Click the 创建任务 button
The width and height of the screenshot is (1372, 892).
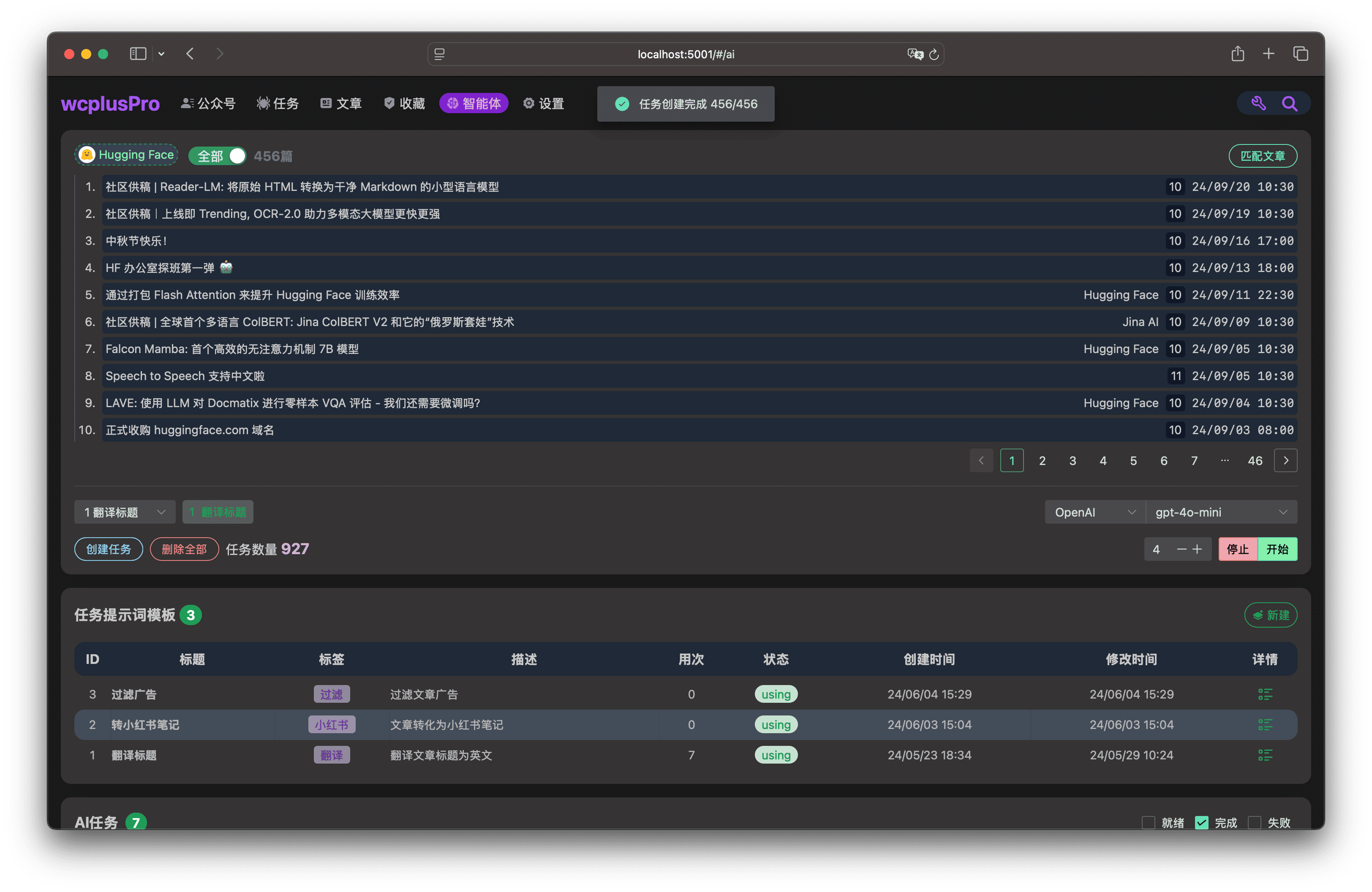(x=109, y=549)
